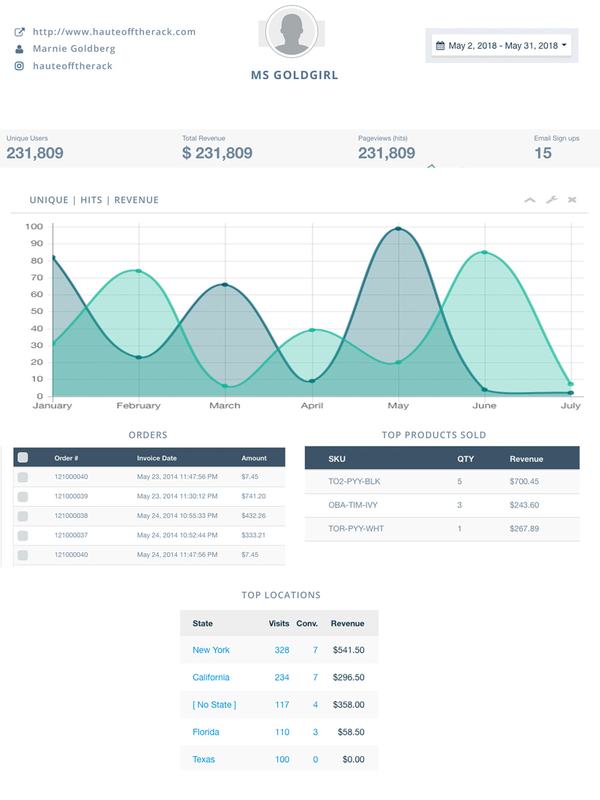Check the box for the May 24 order 121000040
Viewport: 600px width, 800px height.
(23, 555)
